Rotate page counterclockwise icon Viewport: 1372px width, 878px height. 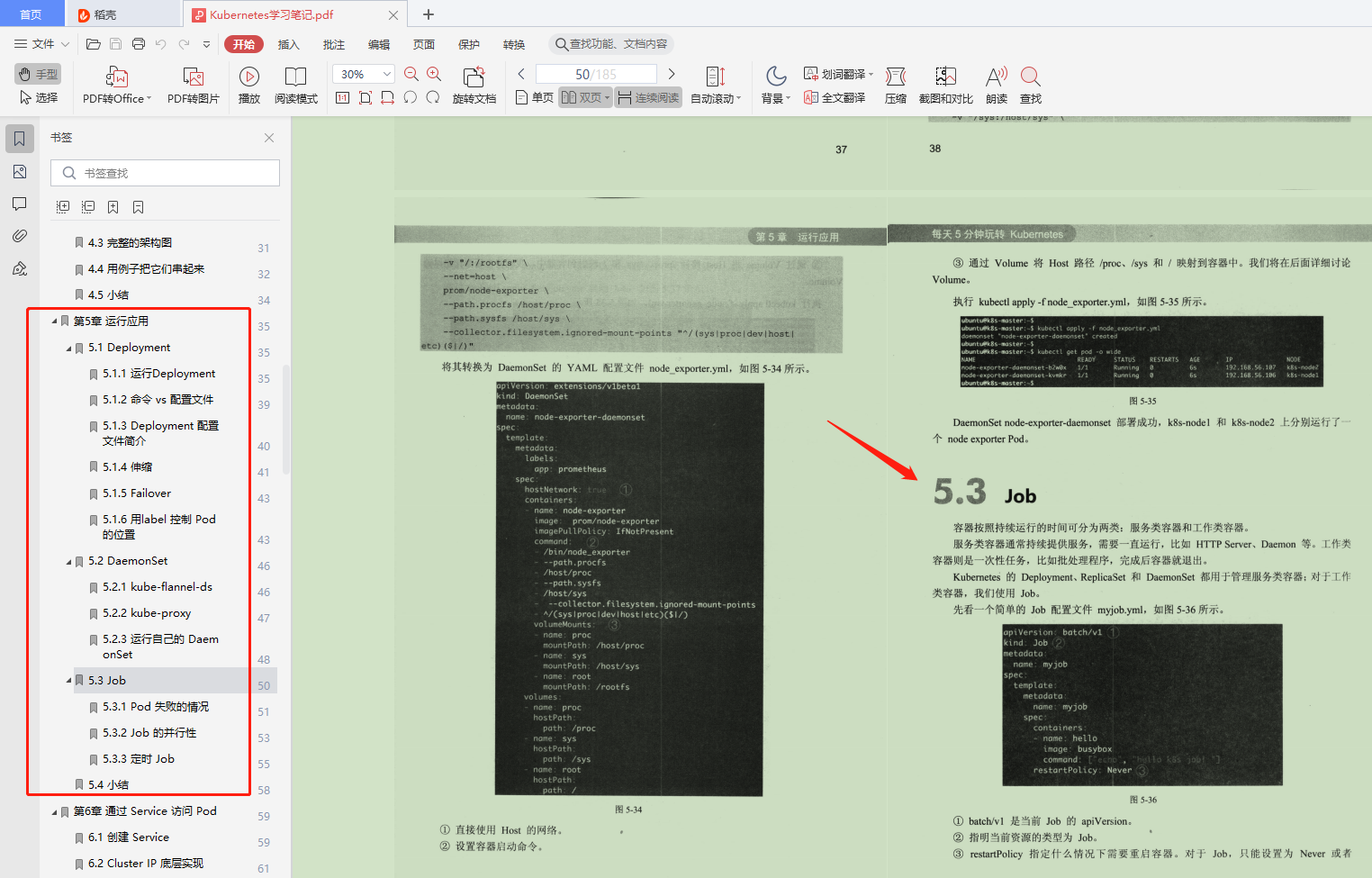point(411,97)
